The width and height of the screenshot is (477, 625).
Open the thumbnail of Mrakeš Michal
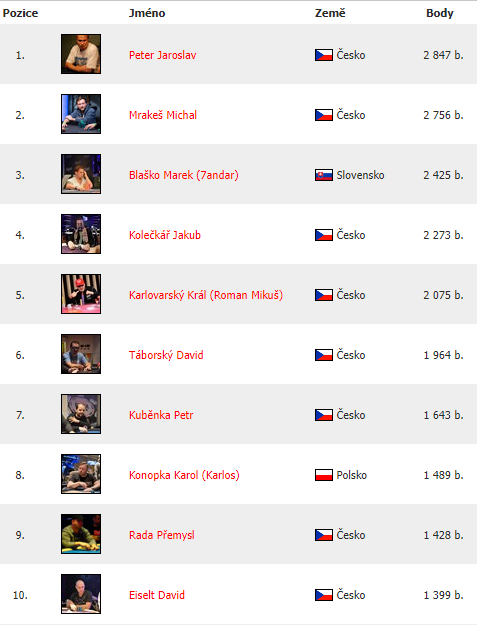click(81, 114)
